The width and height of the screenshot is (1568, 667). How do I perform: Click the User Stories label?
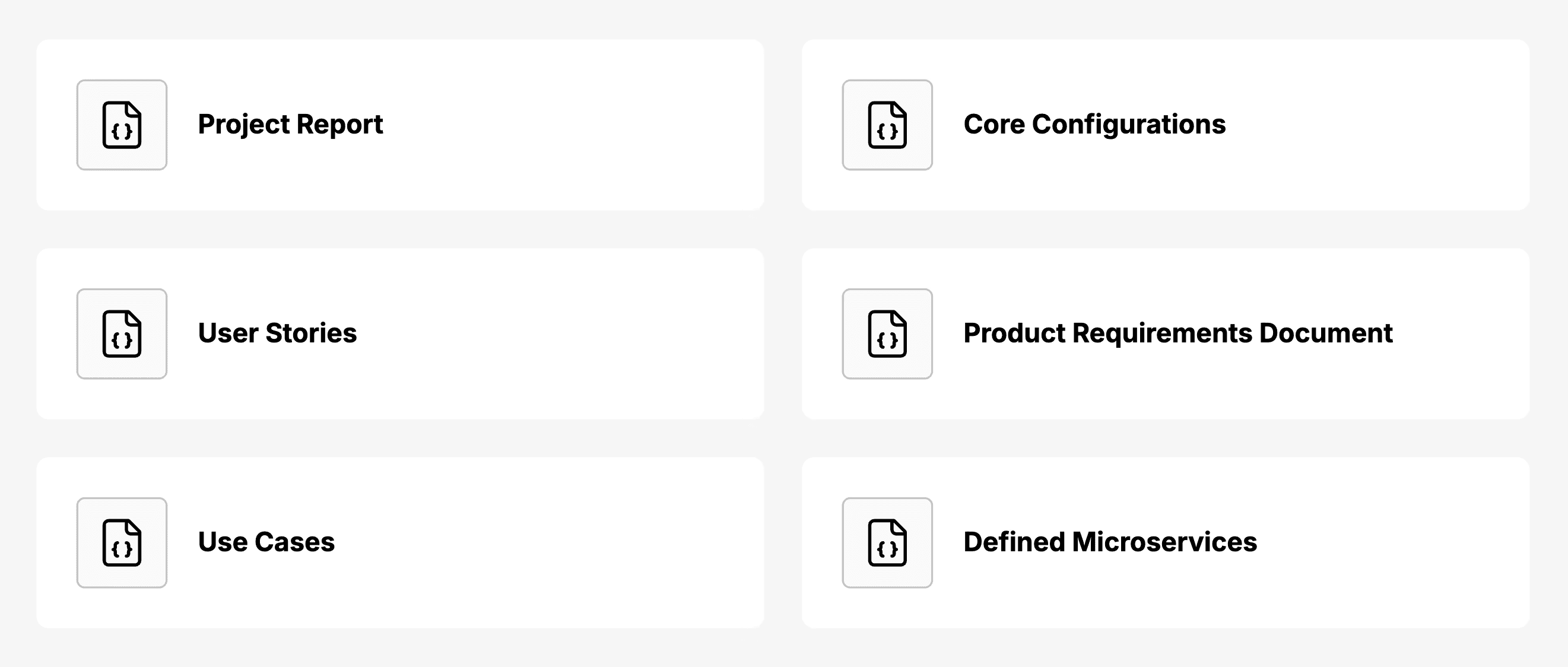278,333
